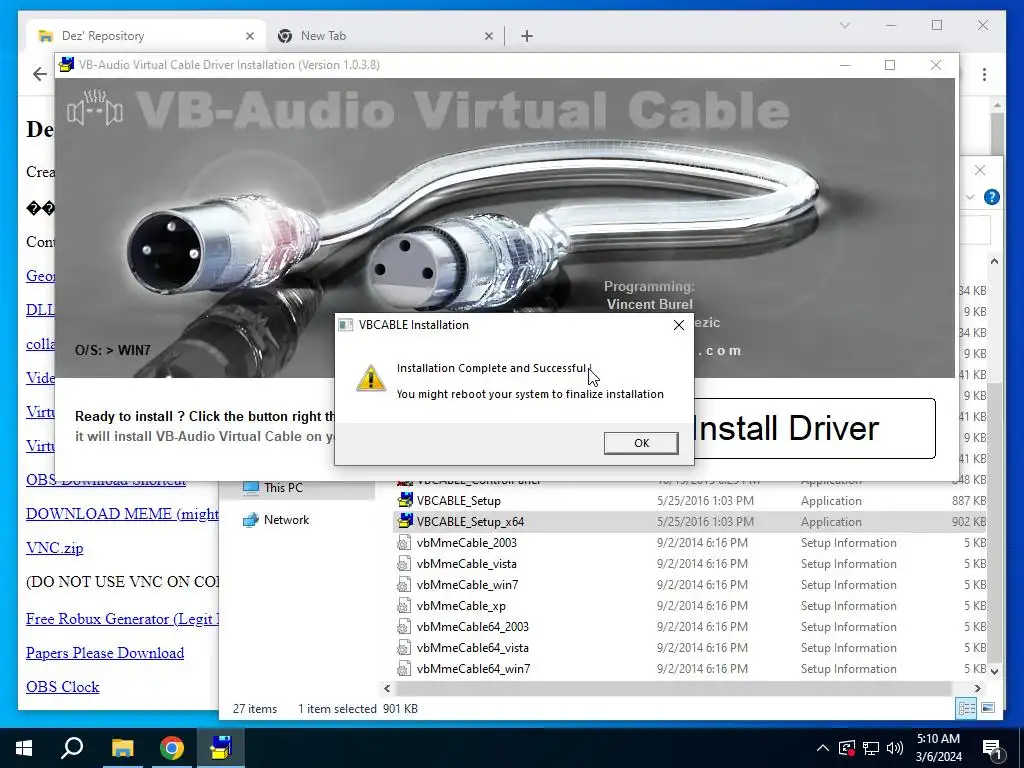Switch to Dez' Repository tab

pos(146,36)
